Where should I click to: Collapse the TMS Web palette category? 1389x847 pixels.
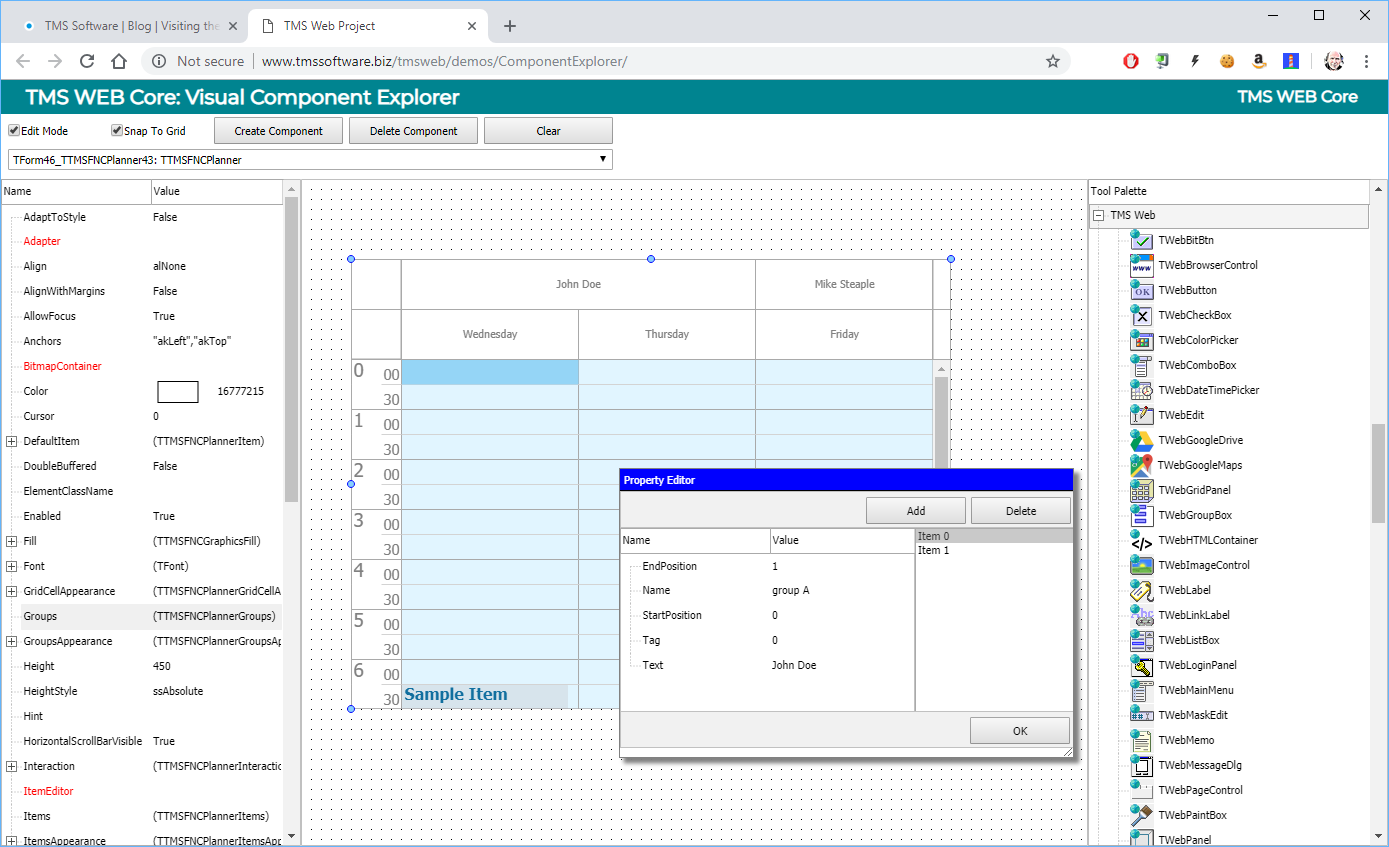(x=1098, y=215)
